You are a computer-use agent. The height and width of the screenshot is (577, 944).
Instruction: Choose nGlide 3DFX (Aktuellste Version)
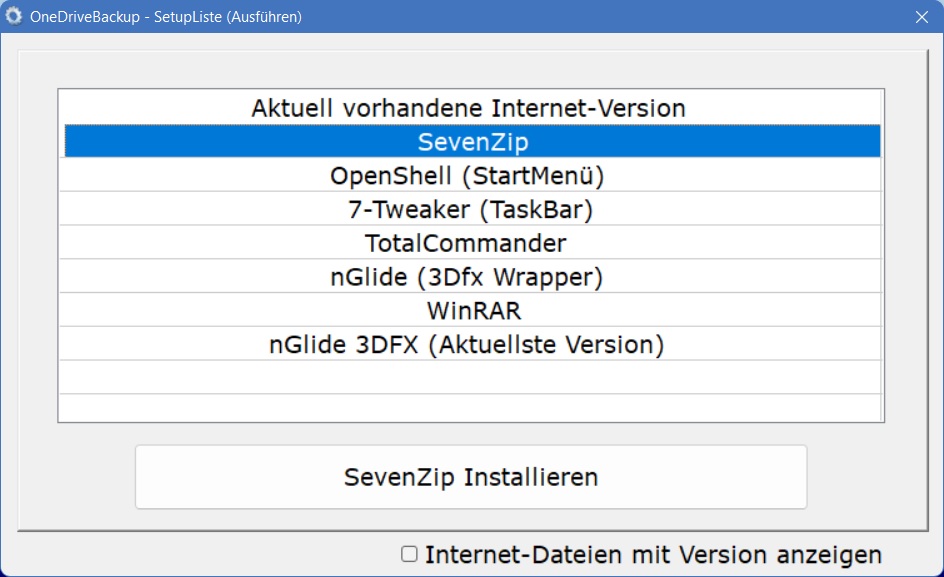pos(472,344)
